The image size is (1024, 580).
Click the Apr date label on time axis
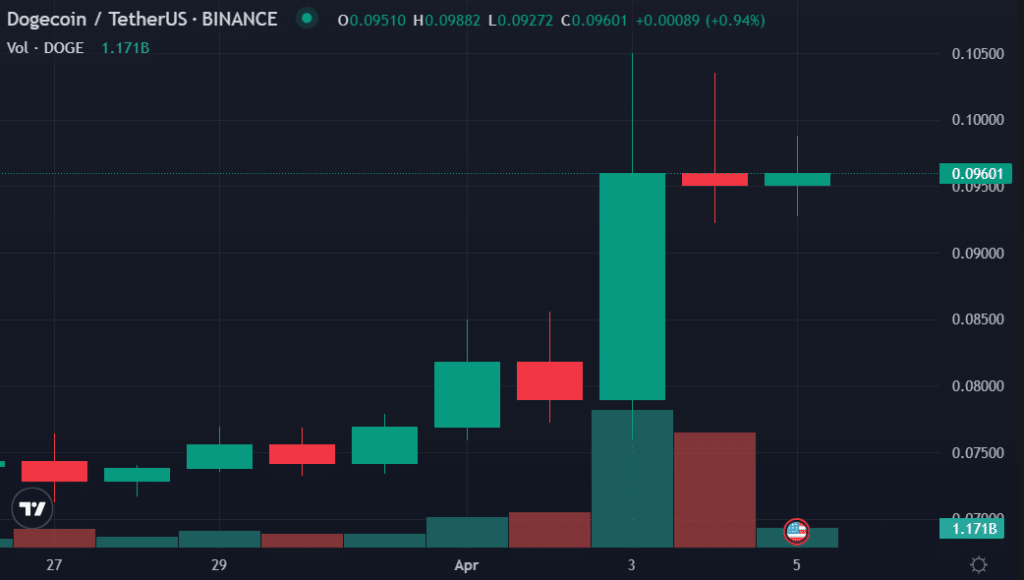pos(466,565)
